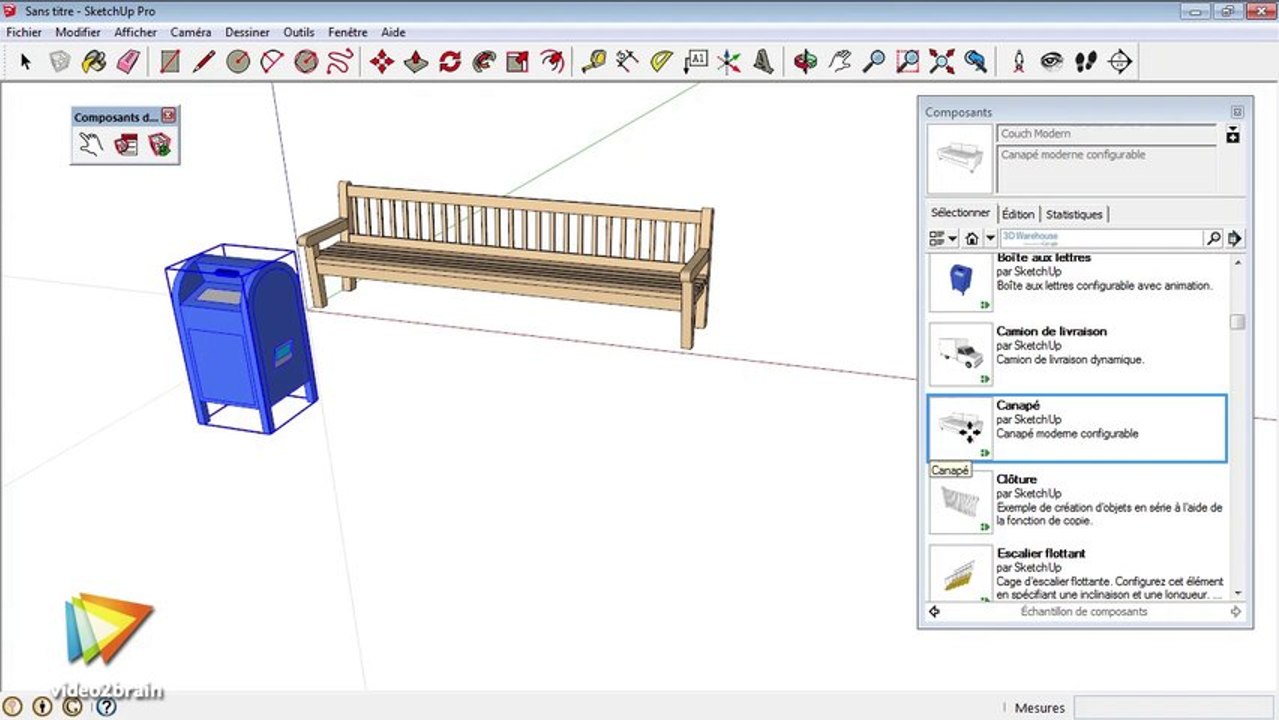The height and width of the screenshot is (720, 1279).
Task: Select the 3D Text tool
Action: (x=764, y=62)
